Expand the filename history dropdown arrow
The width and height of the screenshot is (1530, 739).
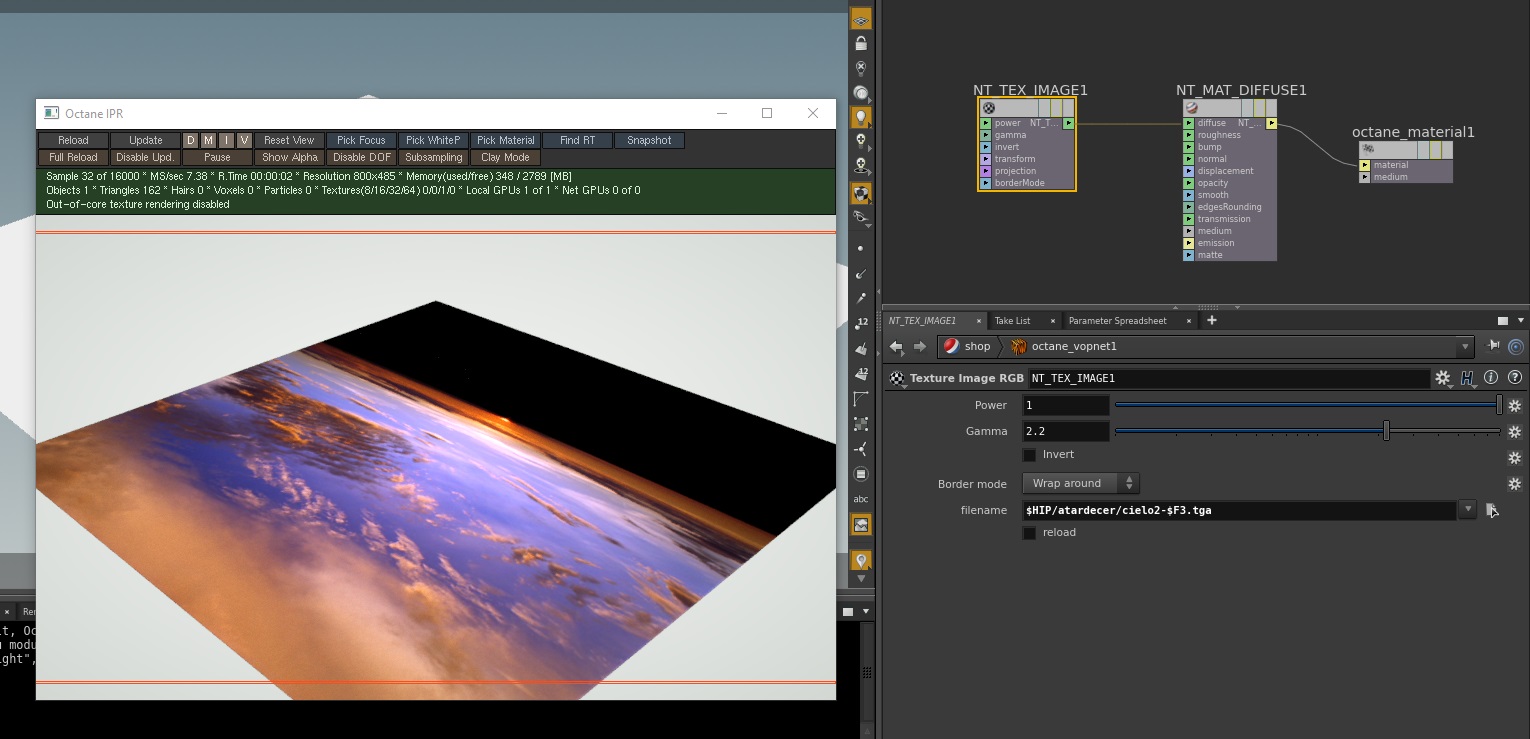tap(1467, 510)
